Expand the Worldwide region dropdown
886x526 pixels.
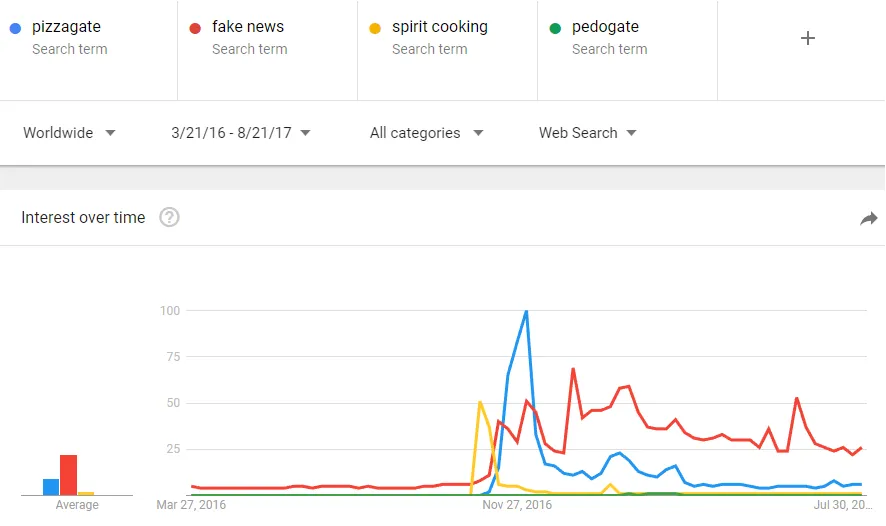[69, 133]
